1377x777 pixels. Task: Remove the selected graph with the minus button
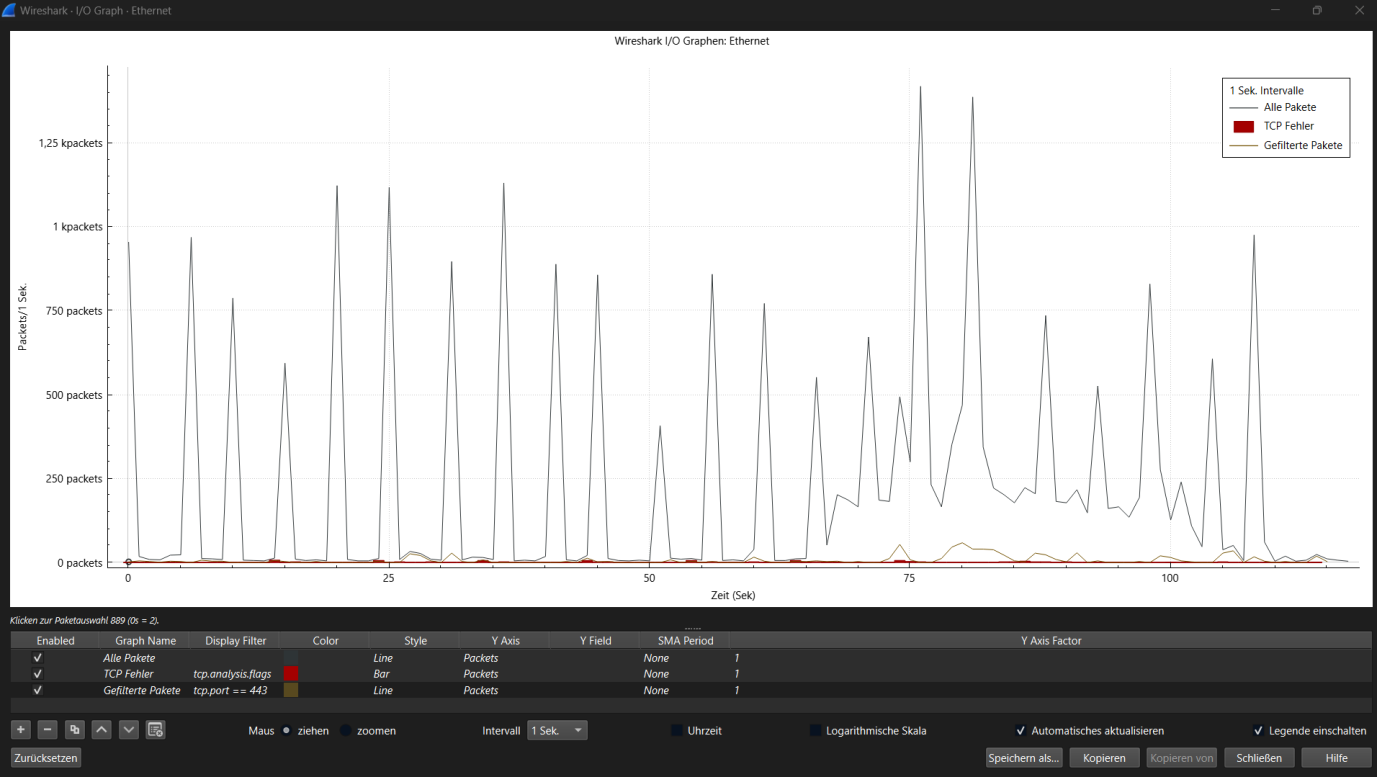pos(48,730)
